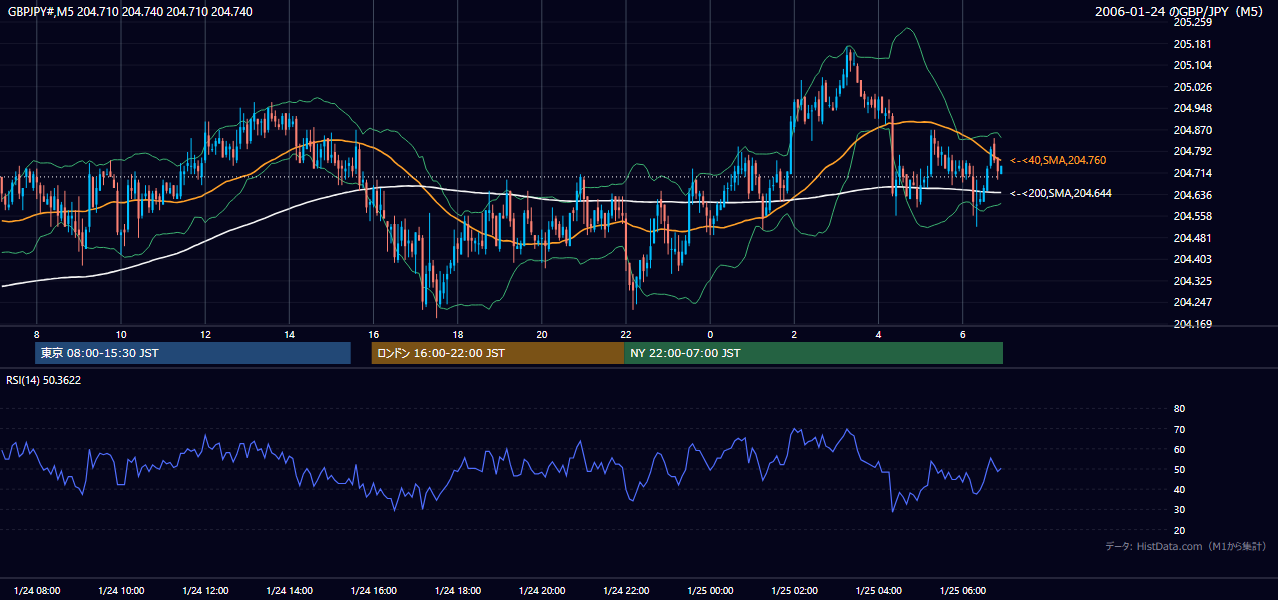
Task: Click the bottom time label 1/25 04:00
Action: tap(879, 590)
